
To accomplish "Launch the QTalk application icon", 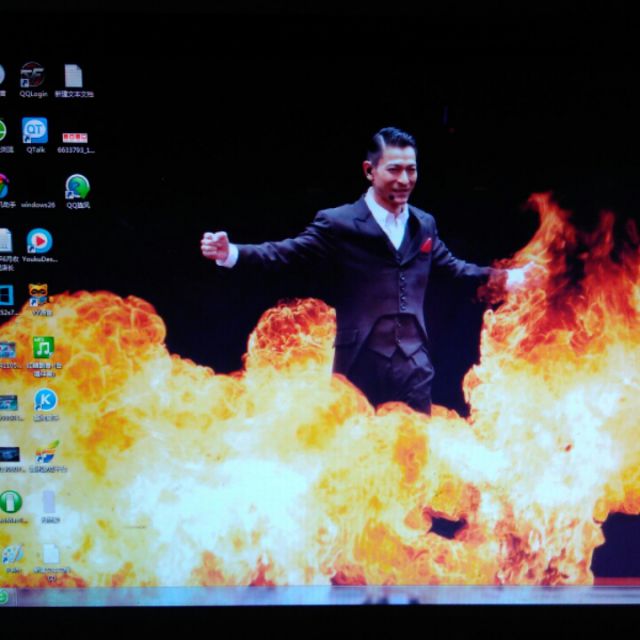I will point(35,131).
